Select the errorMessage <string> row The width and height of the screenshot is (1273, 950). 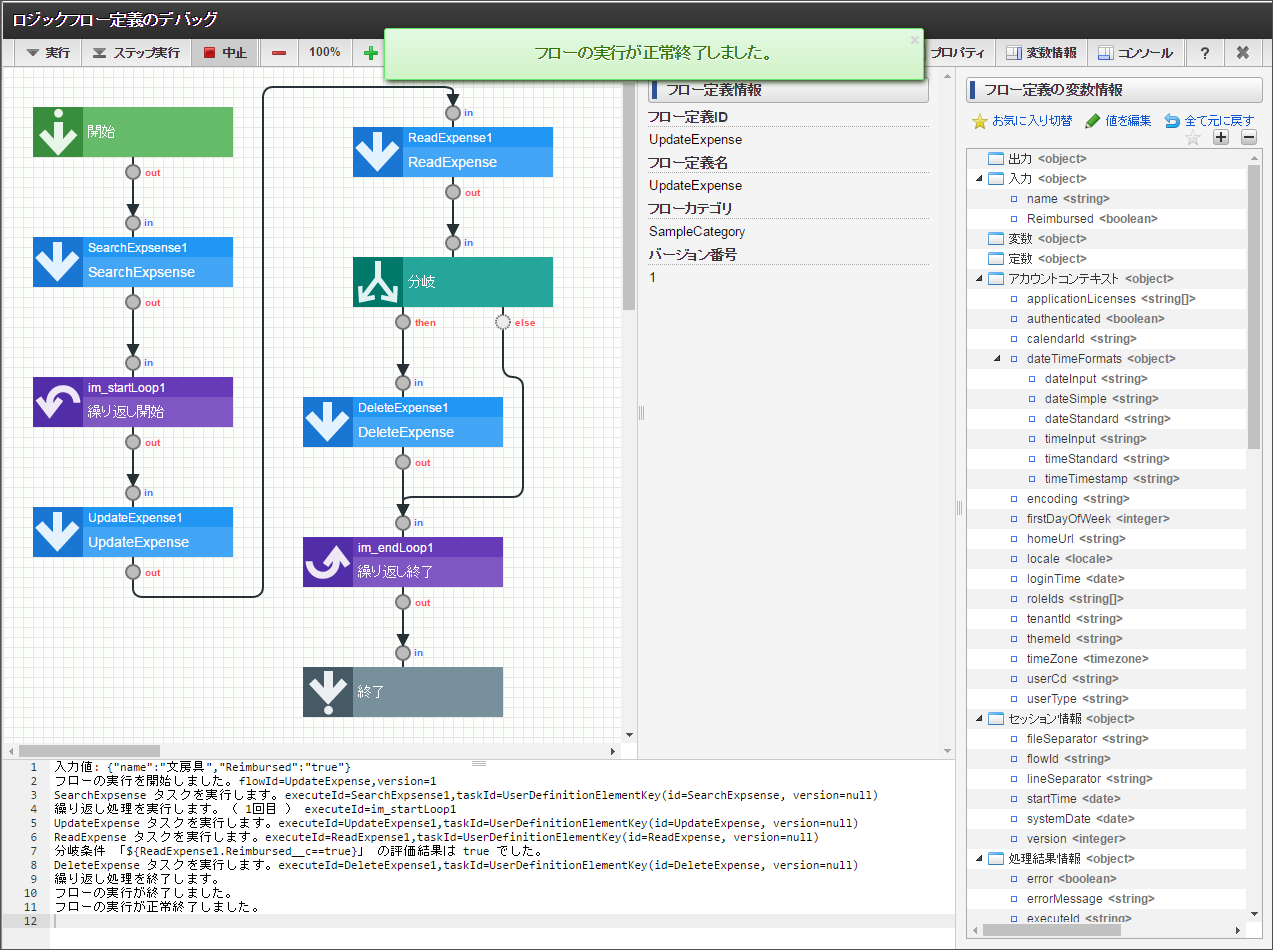pyautogui.click(x=1107, y=899)
